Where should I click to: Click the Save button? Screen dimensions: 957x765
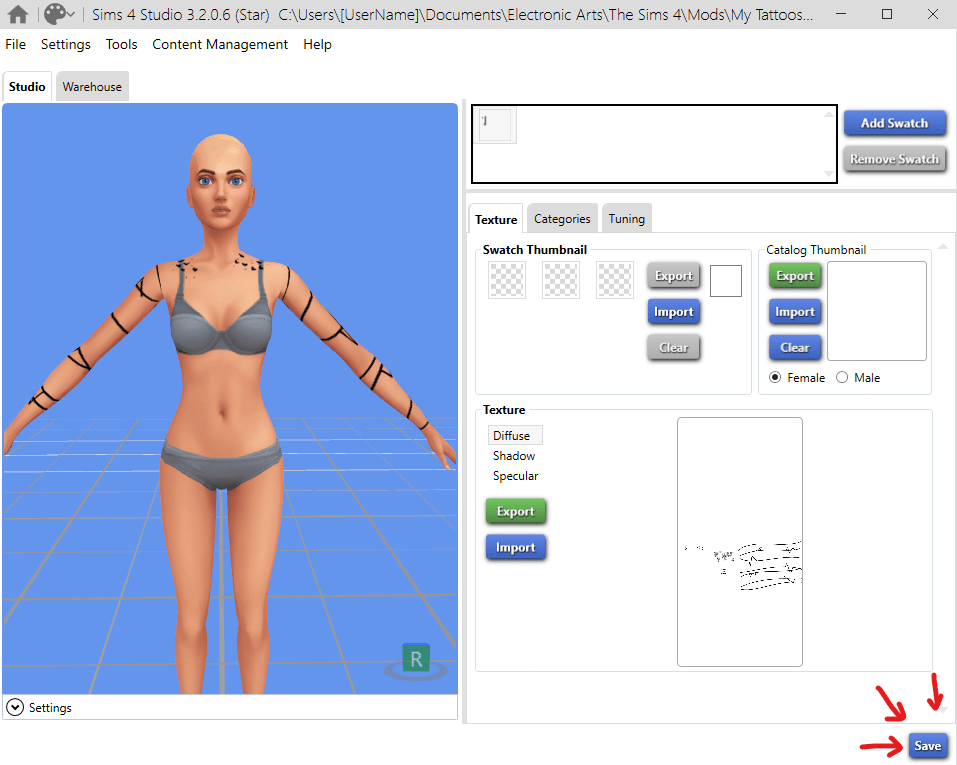[927, 746]
